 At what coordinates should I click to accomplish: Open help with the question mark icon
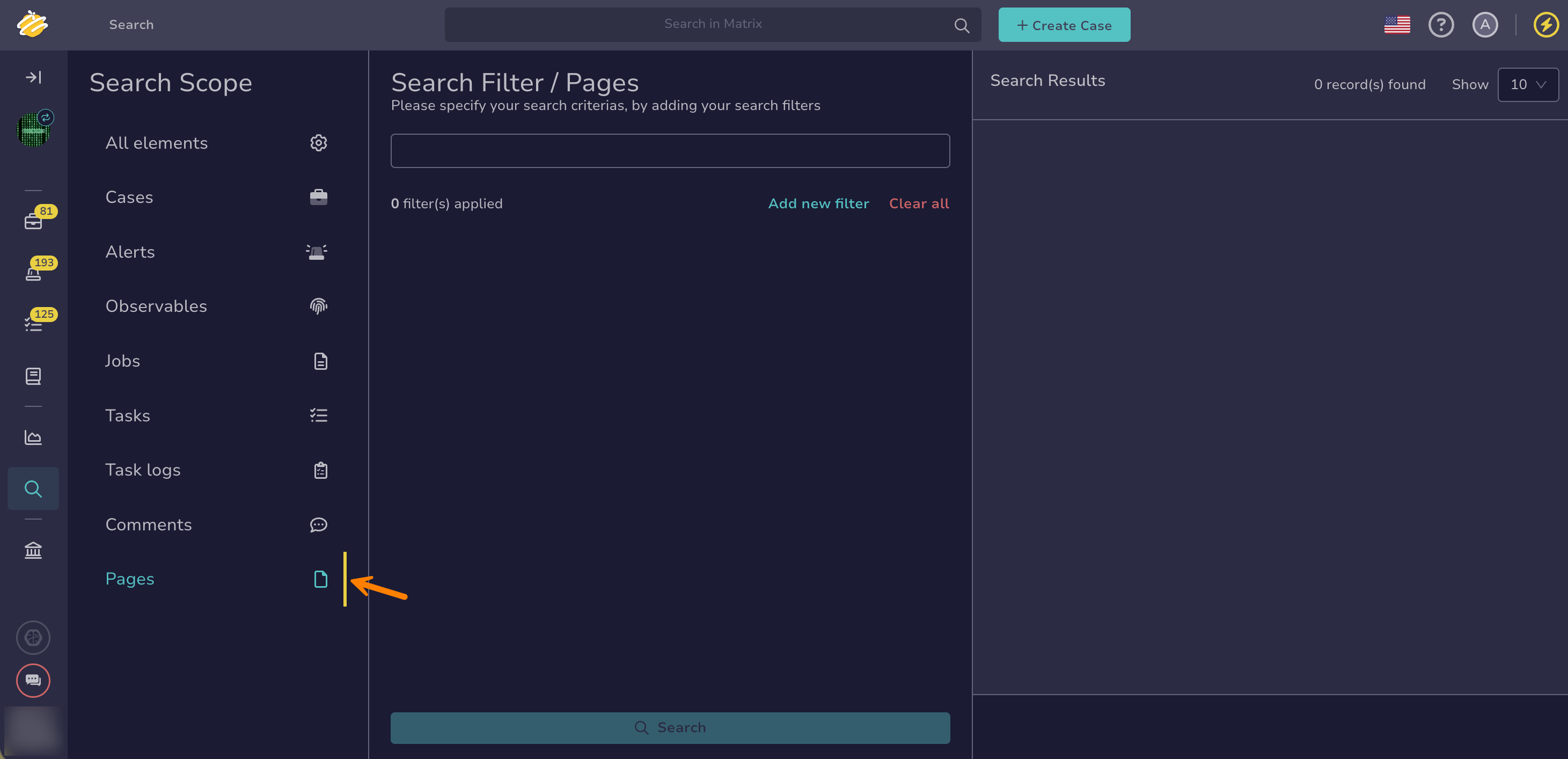(1441, 25)
